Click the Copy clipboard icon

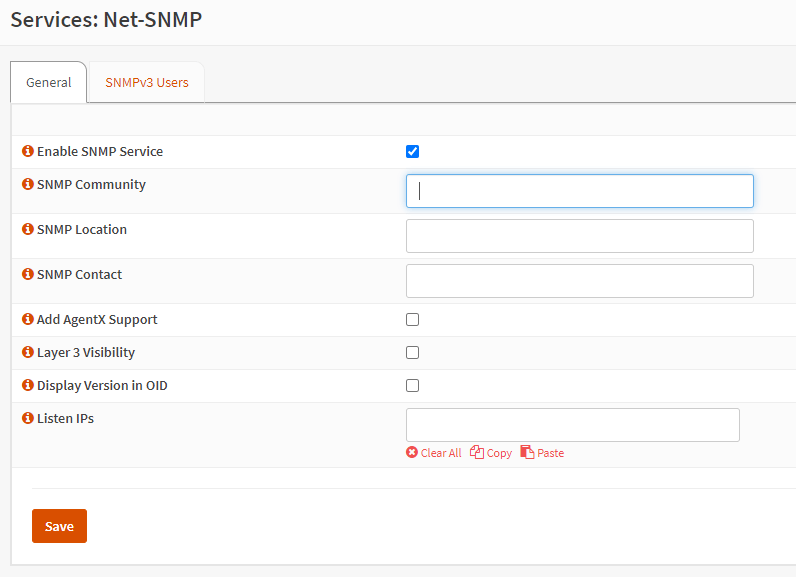click(477, 452)
